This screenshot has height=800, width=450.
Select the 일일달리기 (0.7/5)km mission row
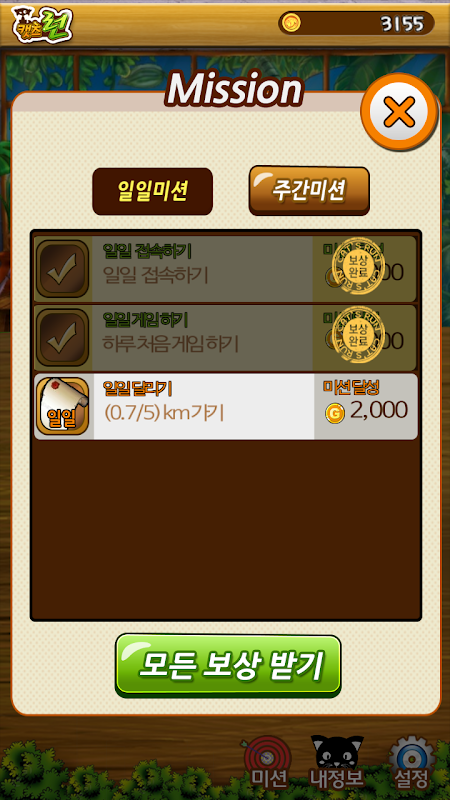click(226, 406)
